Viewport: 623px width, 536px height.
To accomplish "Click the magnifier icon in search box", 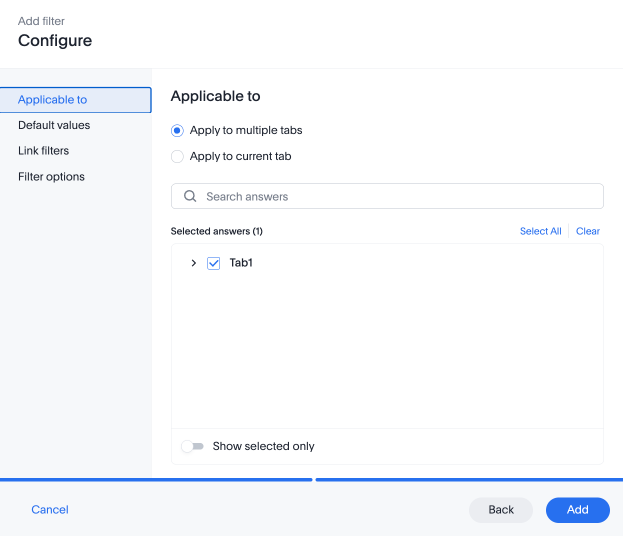I will 190,196.
